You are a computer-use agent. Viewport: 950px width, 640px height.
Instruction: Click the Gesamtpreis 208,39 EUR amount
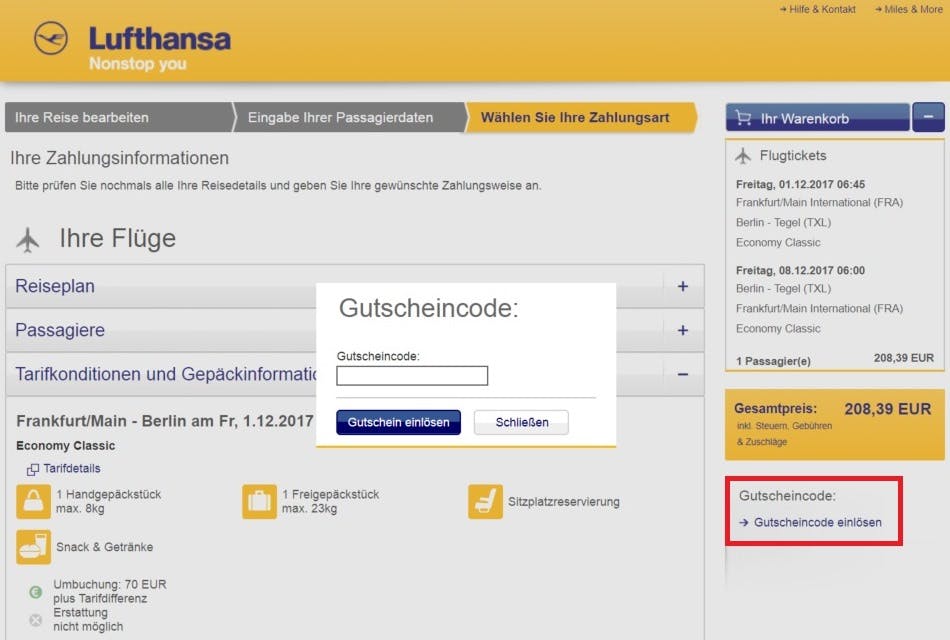tap(888, 409)
